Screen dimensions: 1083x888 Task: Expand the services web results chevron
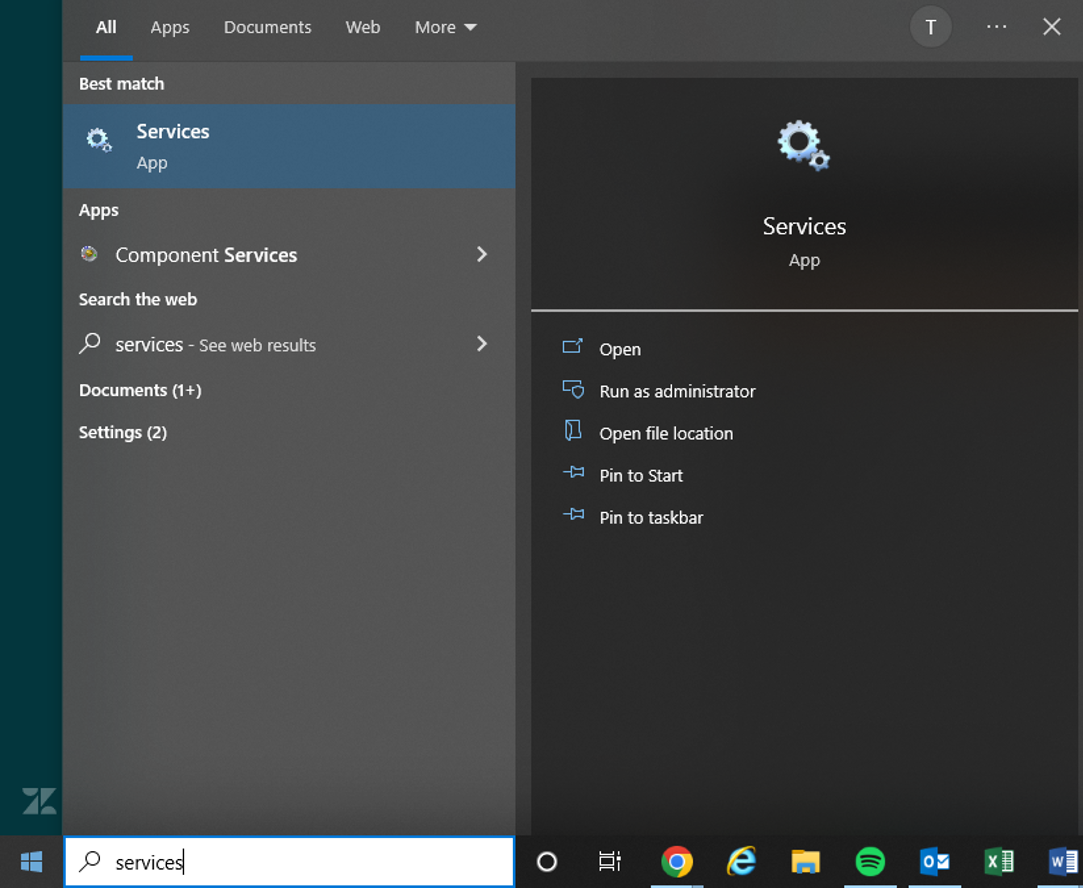tap(482, 344)
